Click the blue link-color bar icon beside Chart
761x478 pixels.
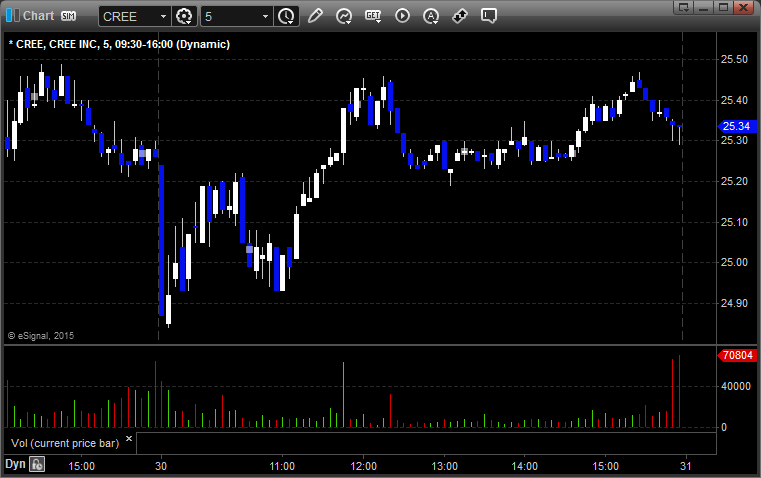tap(13, 16)
